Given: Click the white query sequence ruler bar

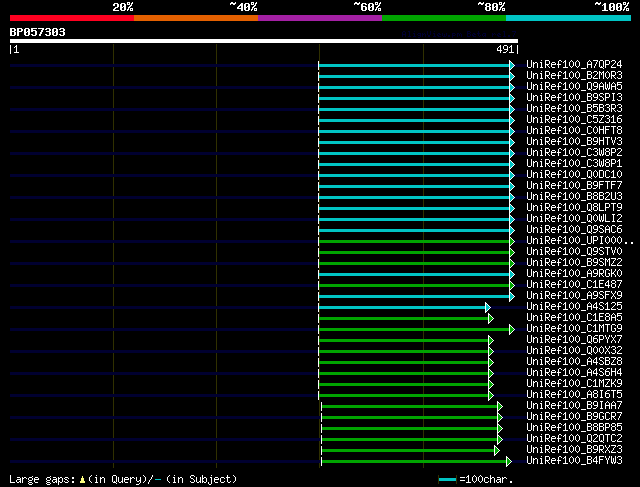Looking at the screenshot, I should (x=264, y=41).
